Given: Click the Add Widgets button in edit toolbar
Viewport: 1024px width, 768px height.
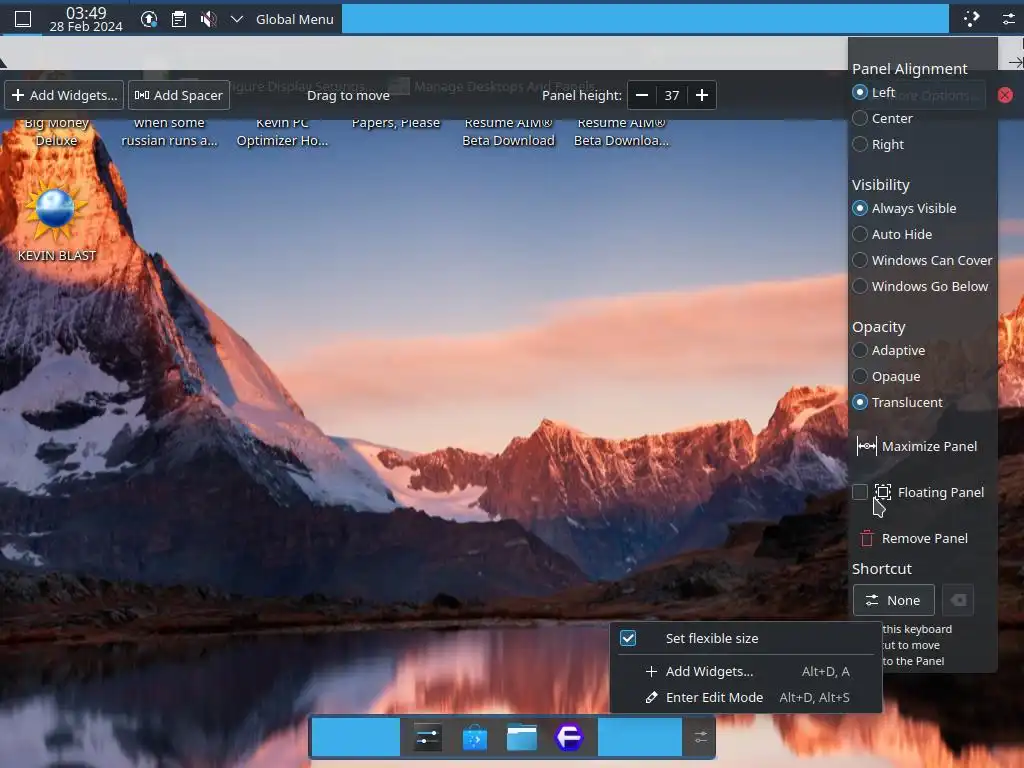Looking at the screenshot, I should [64, 95].
